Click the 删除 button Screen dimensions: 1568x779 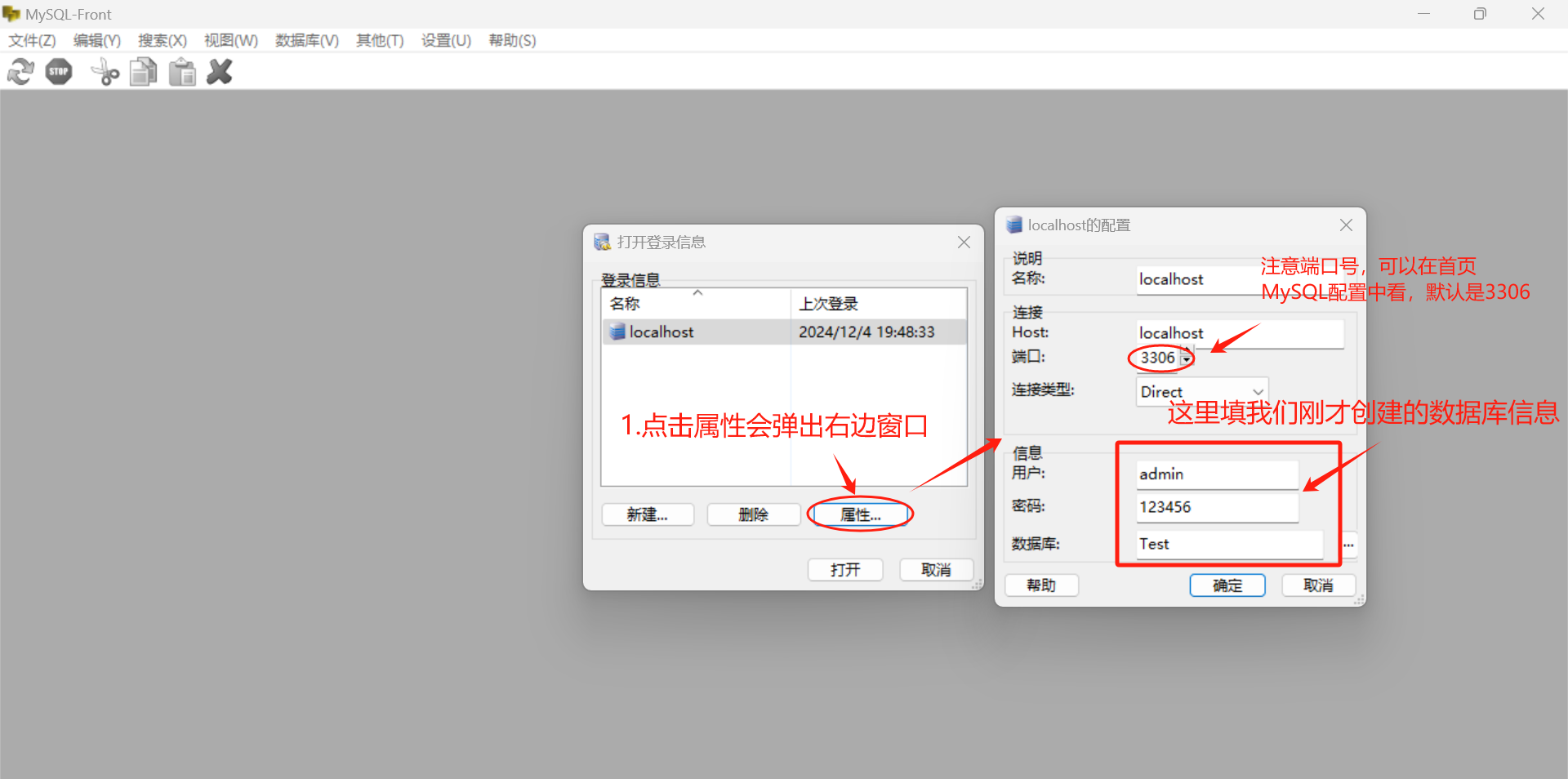point(753,514)
